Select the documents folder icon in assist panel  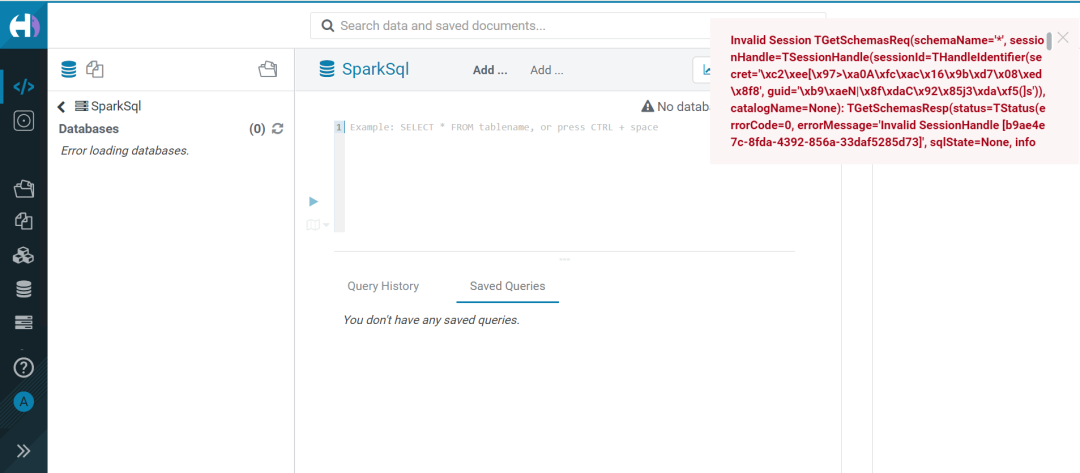tap(267, 69)
